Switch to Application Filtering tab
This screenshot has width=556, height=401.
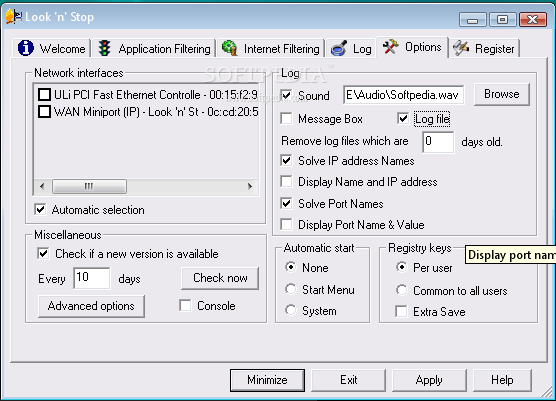pyautogui.click(x=154, y=48)
